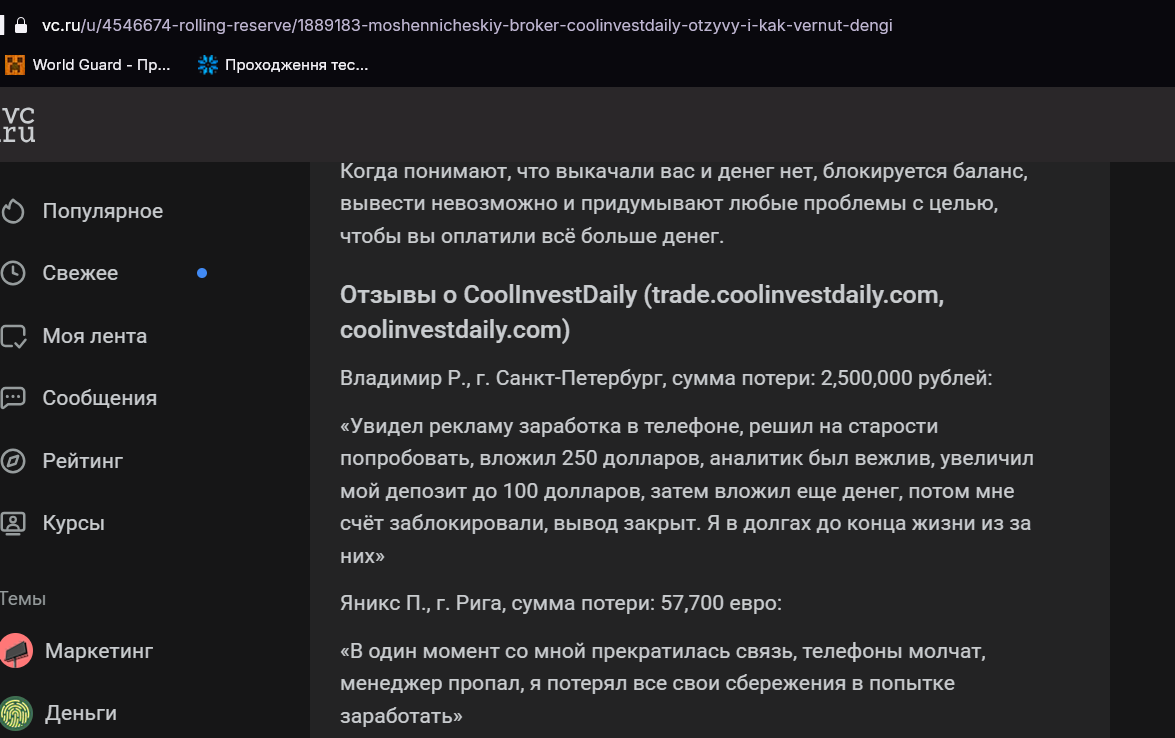Click the compass icon beside Рейтинг

coord(13,461)
